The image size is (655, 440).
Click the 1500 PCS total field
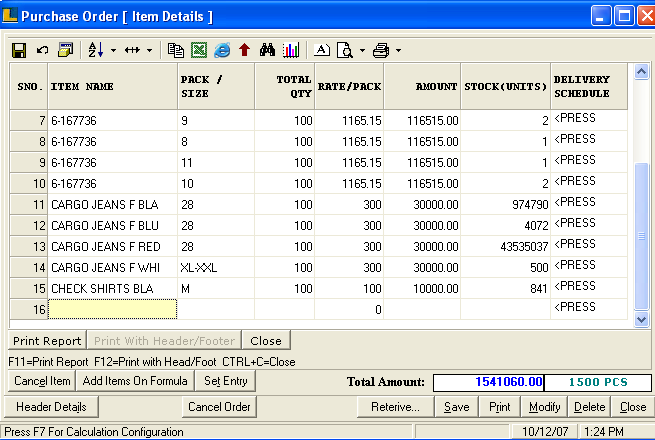click(598, 382)
